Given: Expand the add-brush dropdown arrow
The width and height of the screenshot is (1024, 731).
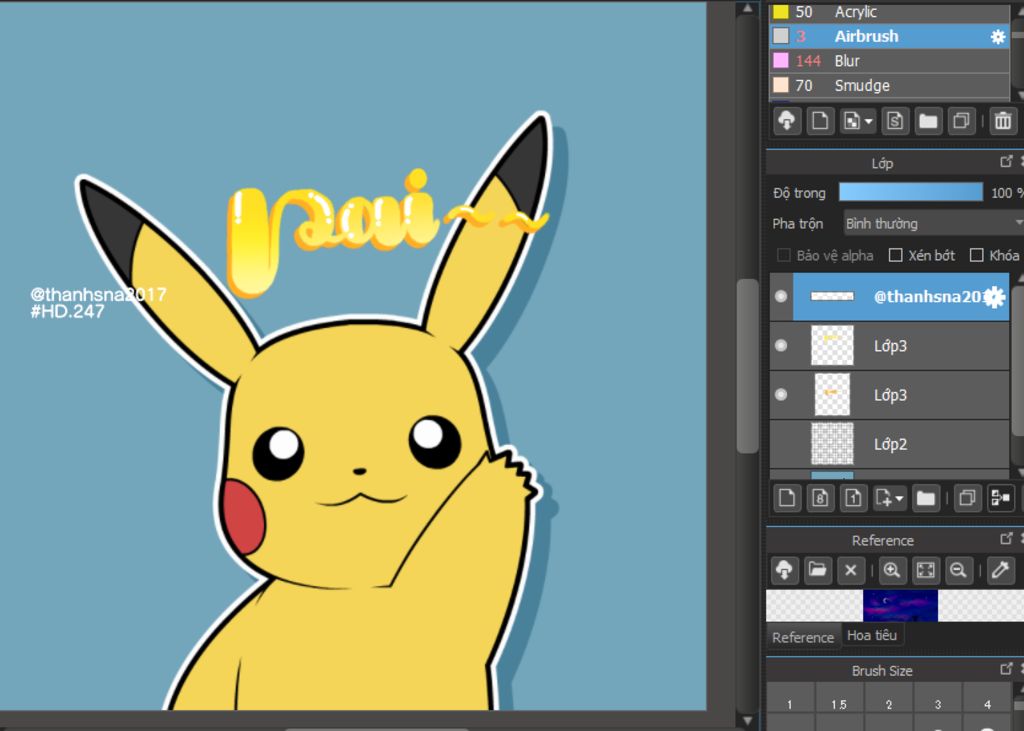Looking at the screenshot, I should click(x=869, y=122).
